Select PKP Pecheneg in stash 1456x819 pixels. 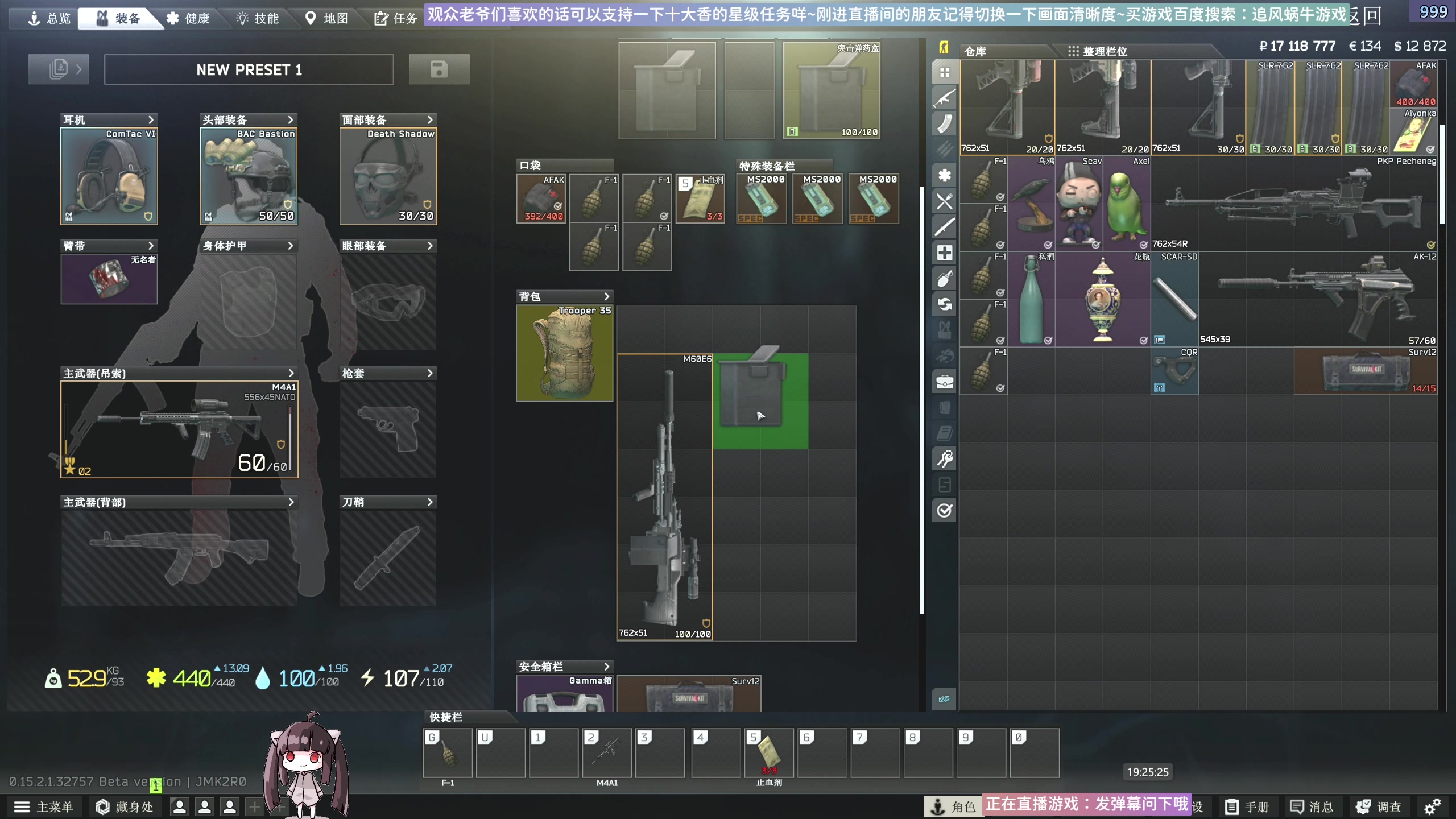coord(1294,203)
